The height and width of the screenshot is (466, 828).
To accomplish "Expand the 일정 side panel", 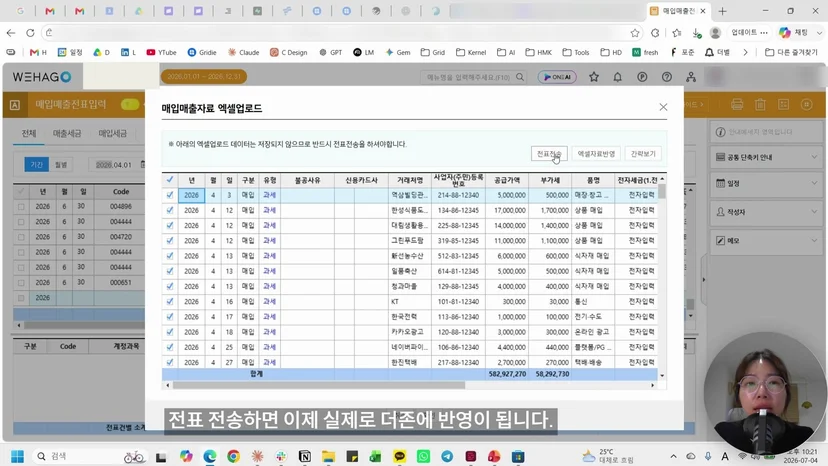I will 766,183.
